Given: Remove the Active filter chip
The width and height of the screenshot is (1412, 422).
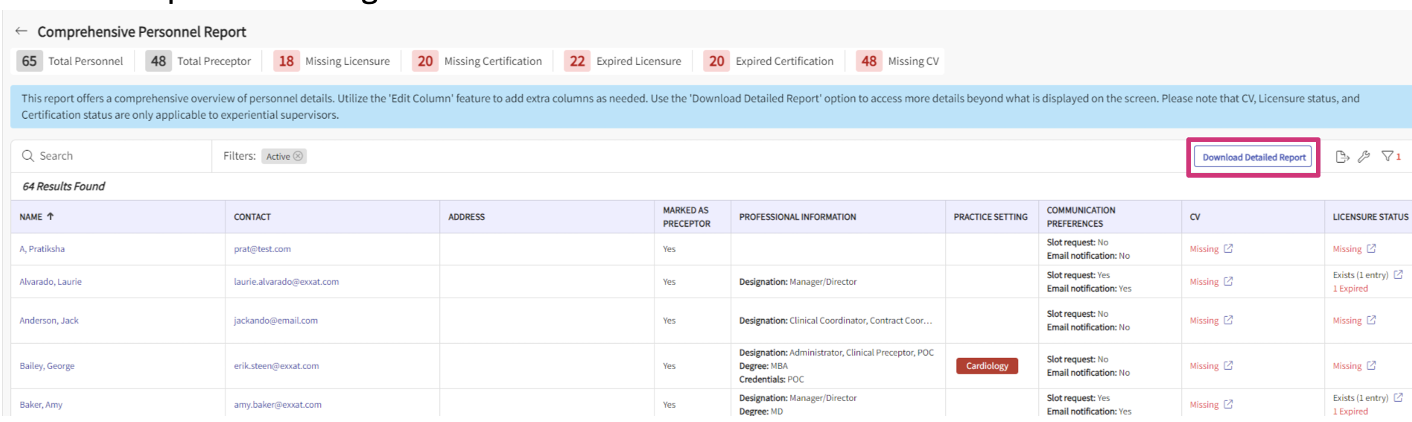Looking at the screenshot, I should coord(299,157).
